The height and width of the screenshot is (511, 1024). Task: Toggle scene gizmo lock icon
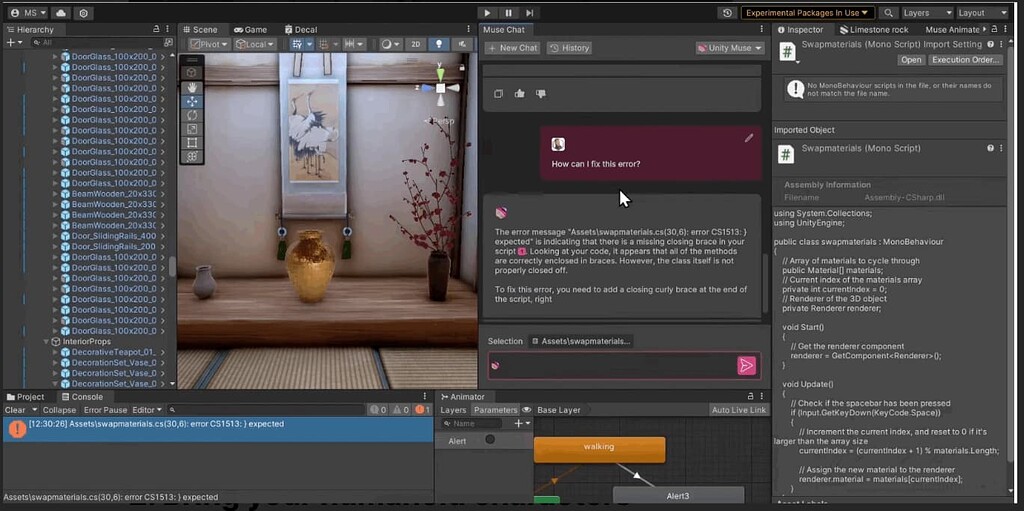[462, 67]
